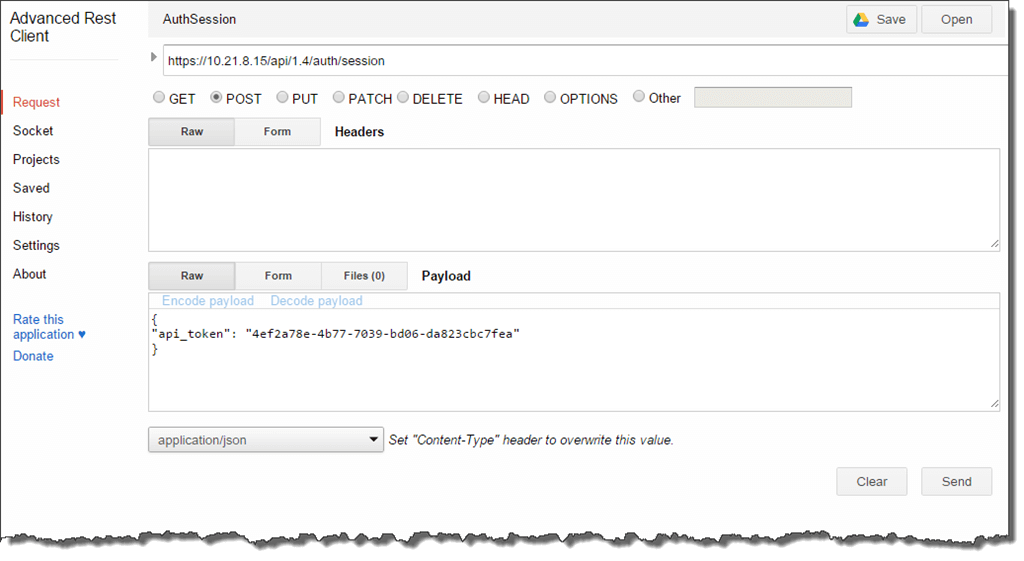Open the About page in sidebar
This screenshot has height=561, width=1024.
tap(29, 274)
